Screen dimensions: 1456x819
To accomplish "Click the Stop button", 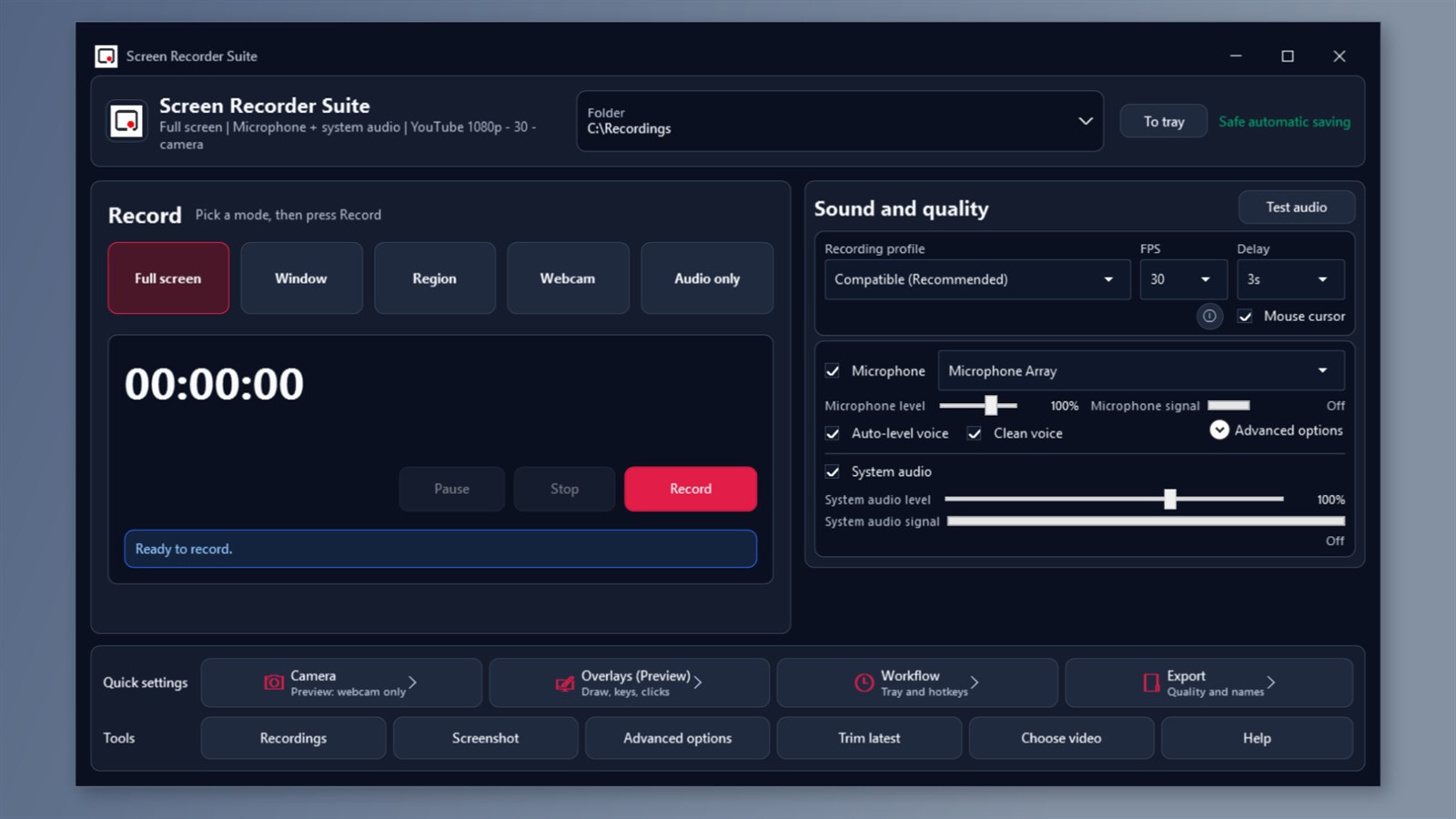I will [x=564, y=489].
